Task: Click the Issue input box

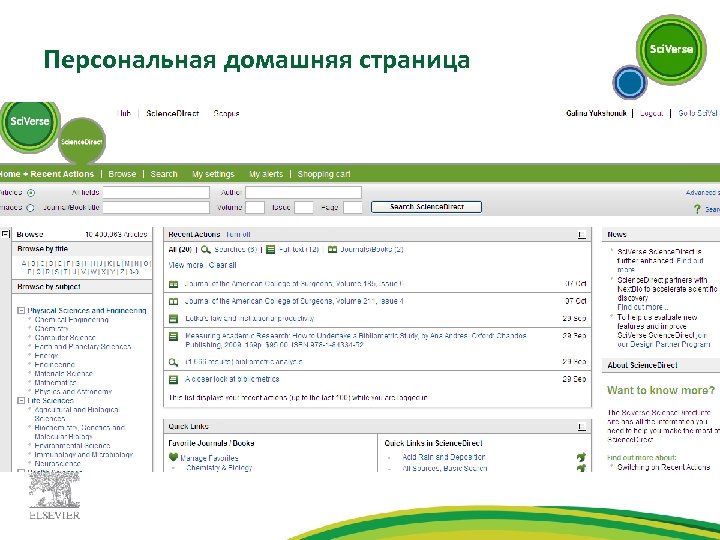Action: 304,208
